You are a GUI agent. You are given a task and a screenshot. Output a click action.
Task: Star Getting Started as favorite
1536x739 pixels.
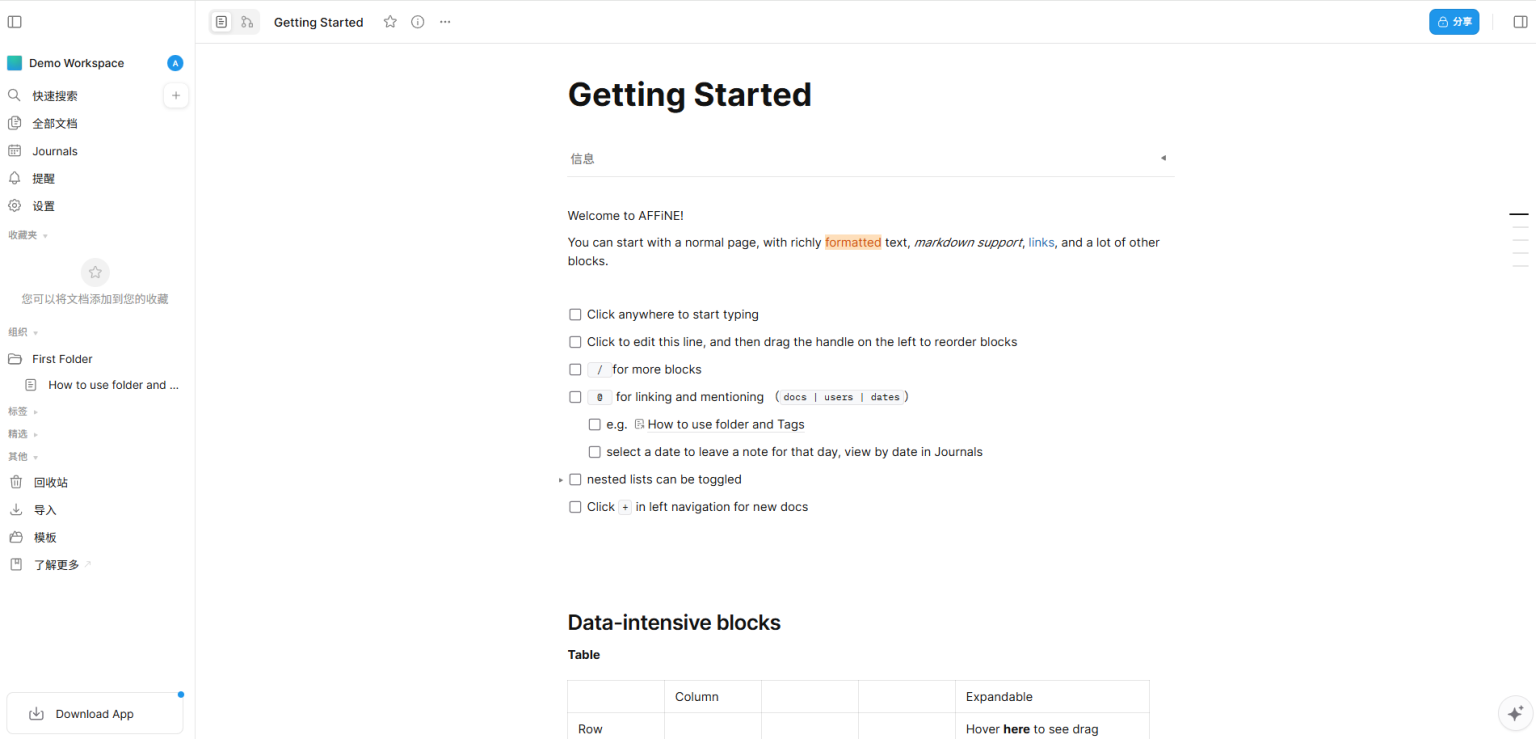pyautogui.click(x=390, y=22)
